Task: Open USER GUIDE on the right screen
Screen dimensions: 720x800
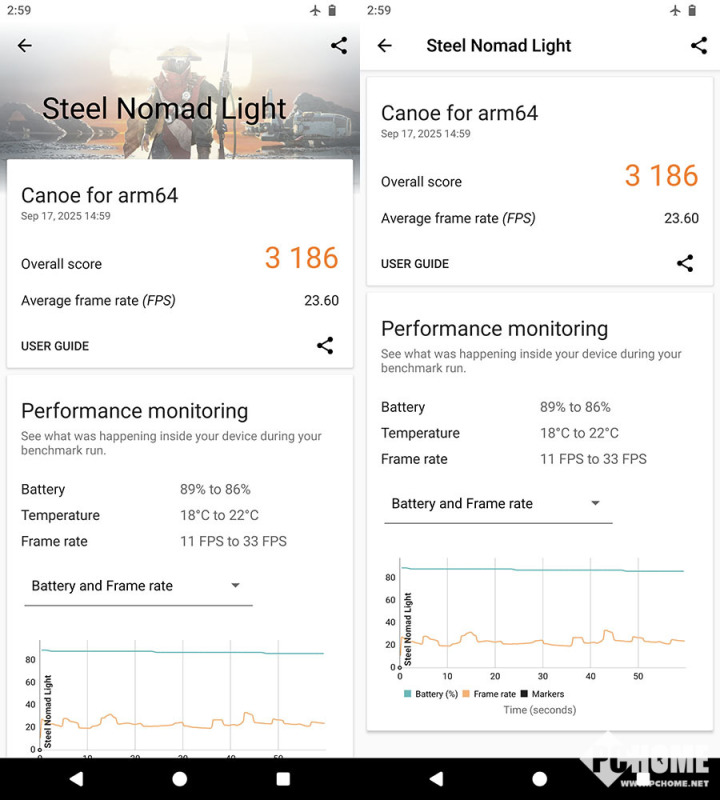Action: click(415, 264)
